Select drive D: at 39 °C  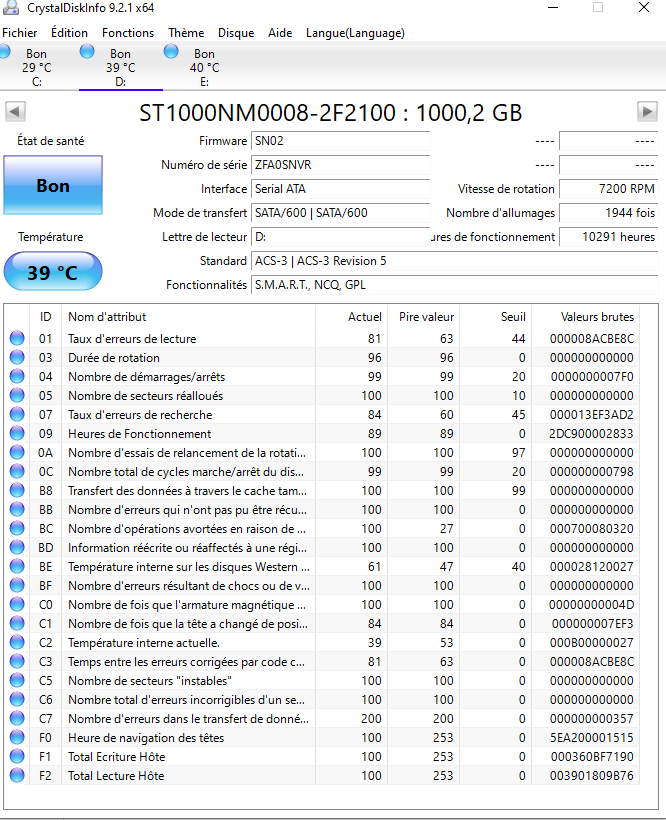pyautogui.click(x=121, y=67)
